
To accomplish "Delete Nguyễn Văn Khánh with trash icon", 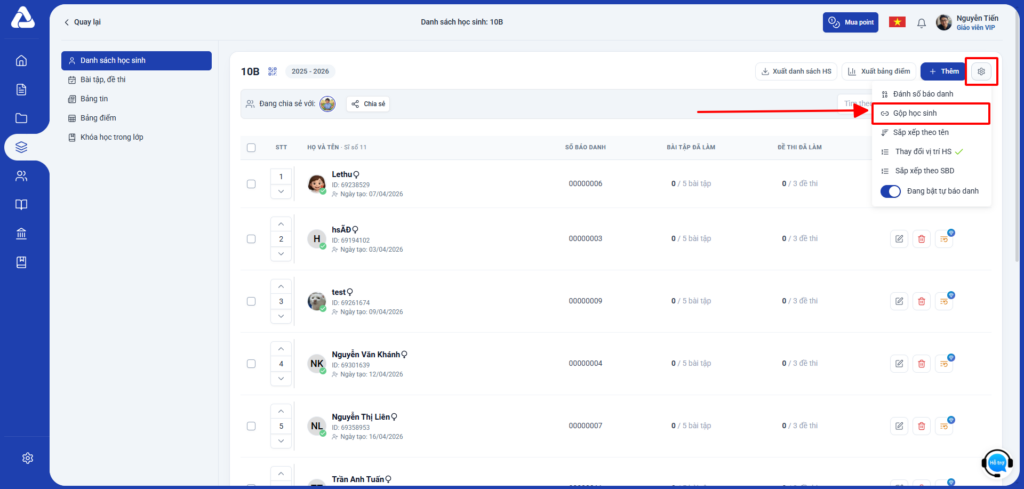I will point(921,364).
